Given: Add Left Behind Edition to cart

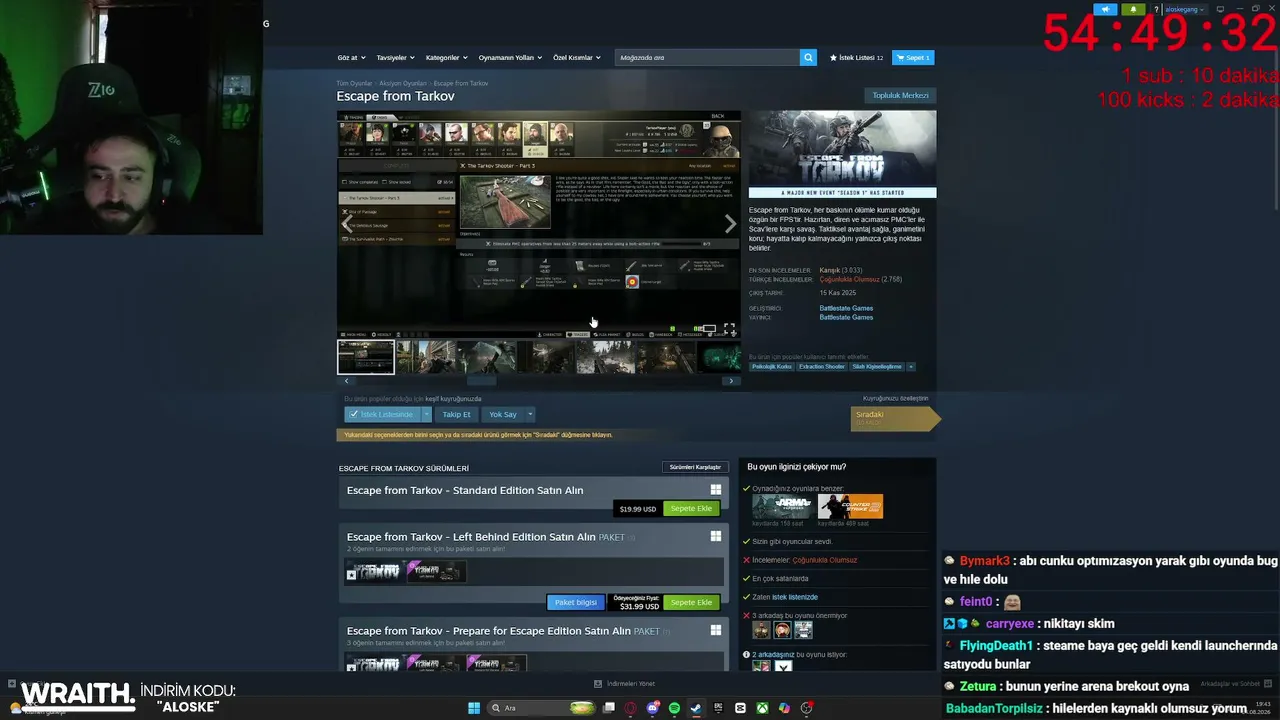Looking at the screenshot, I should [x=691, y=603].
